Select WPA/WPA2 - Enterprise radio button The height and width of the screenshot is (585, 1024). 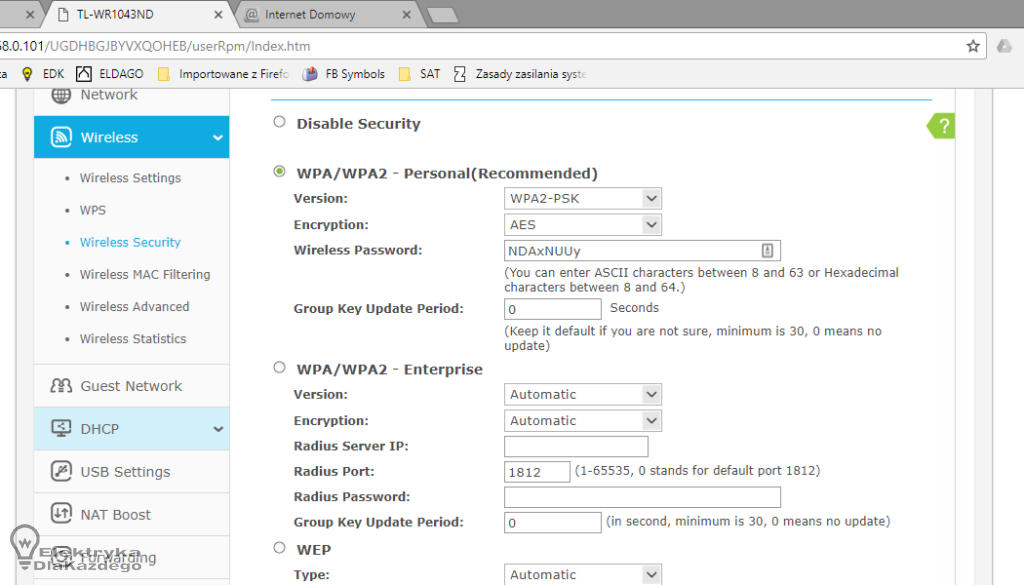pos(279,368)
